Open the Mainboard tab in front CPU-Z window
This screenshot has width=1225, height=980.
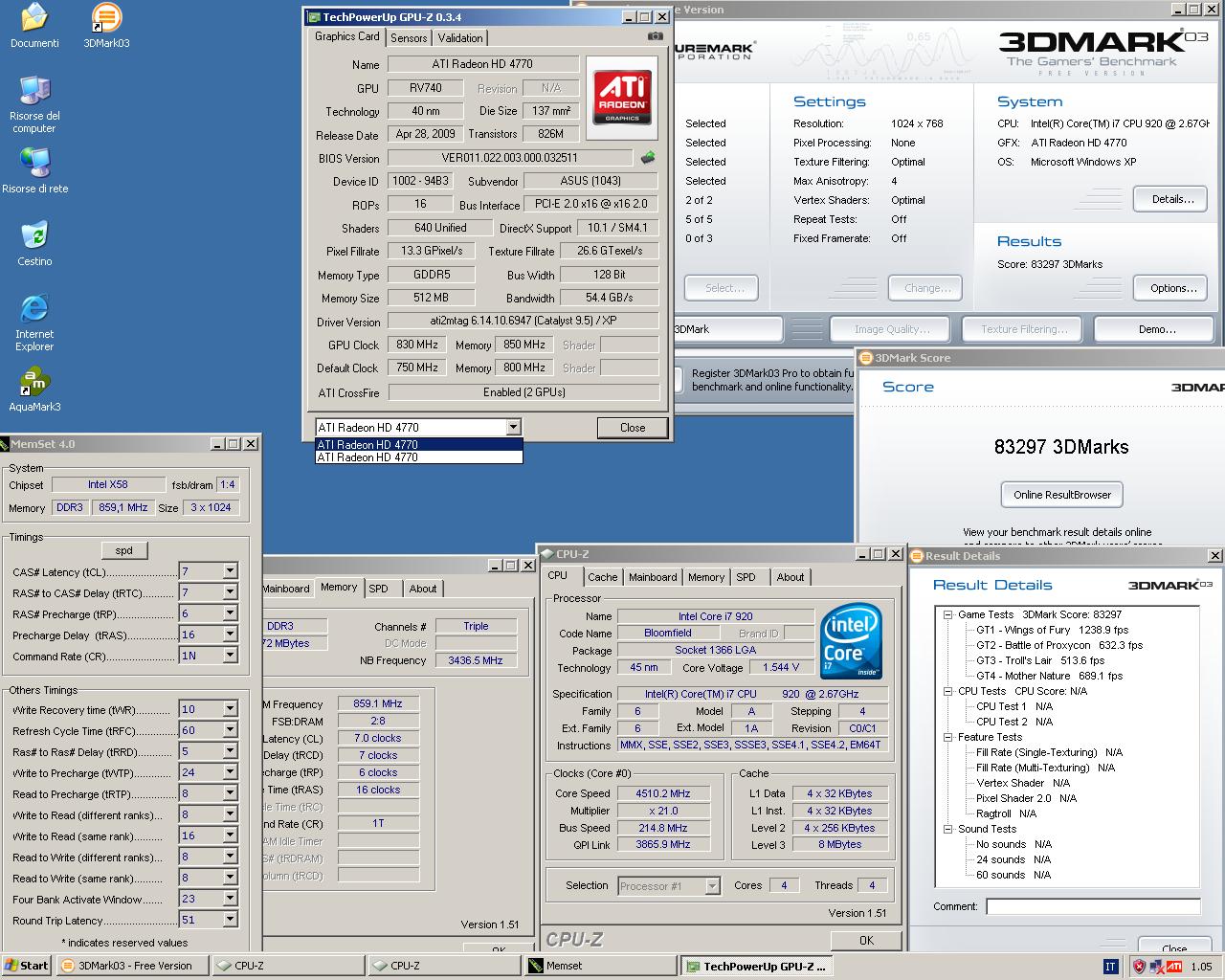coord(653,577)
